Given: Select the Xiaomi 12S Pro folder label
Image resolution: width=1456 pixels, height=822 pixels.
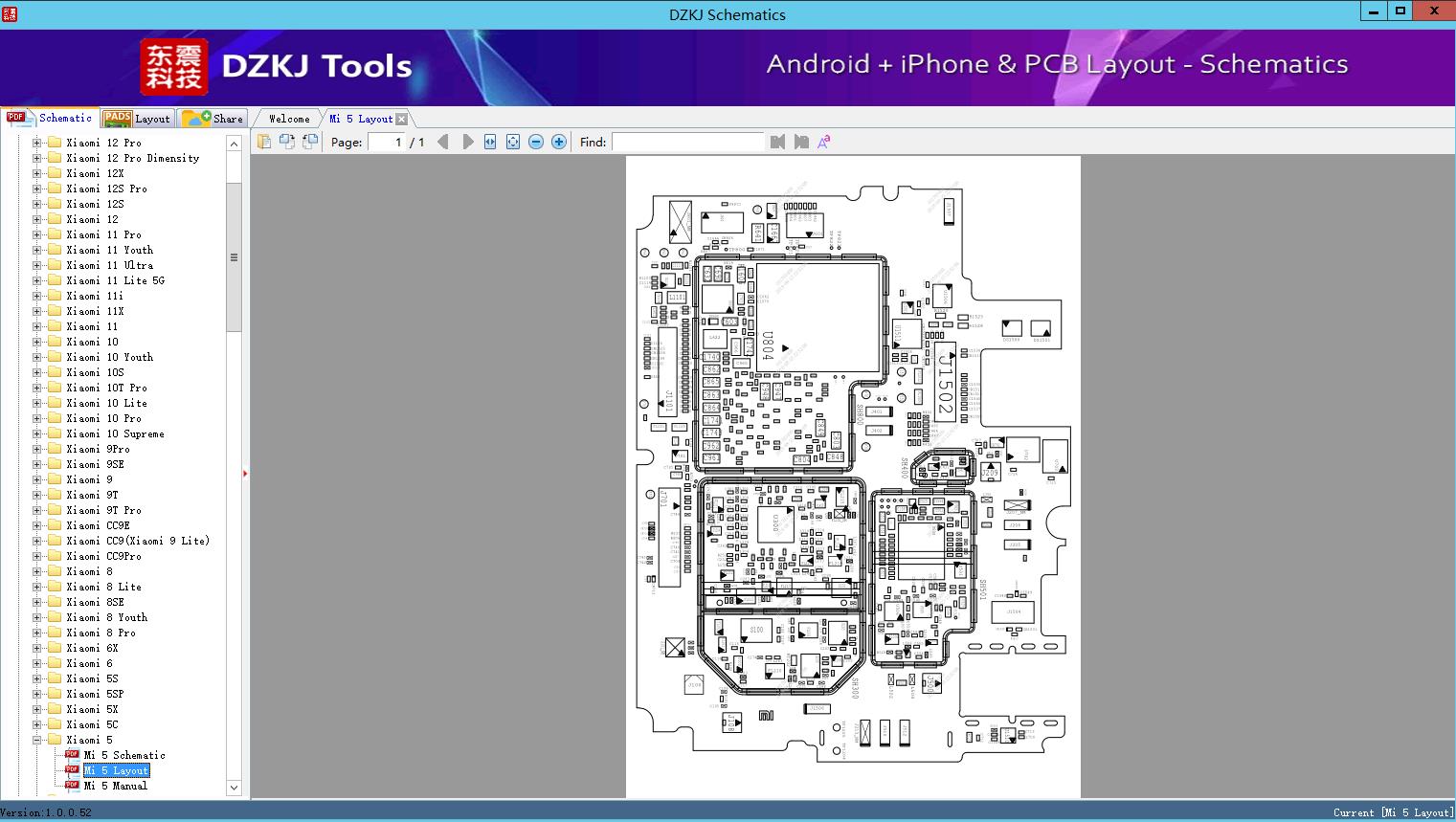Looking at the screenshot, I should click(106, 189).
